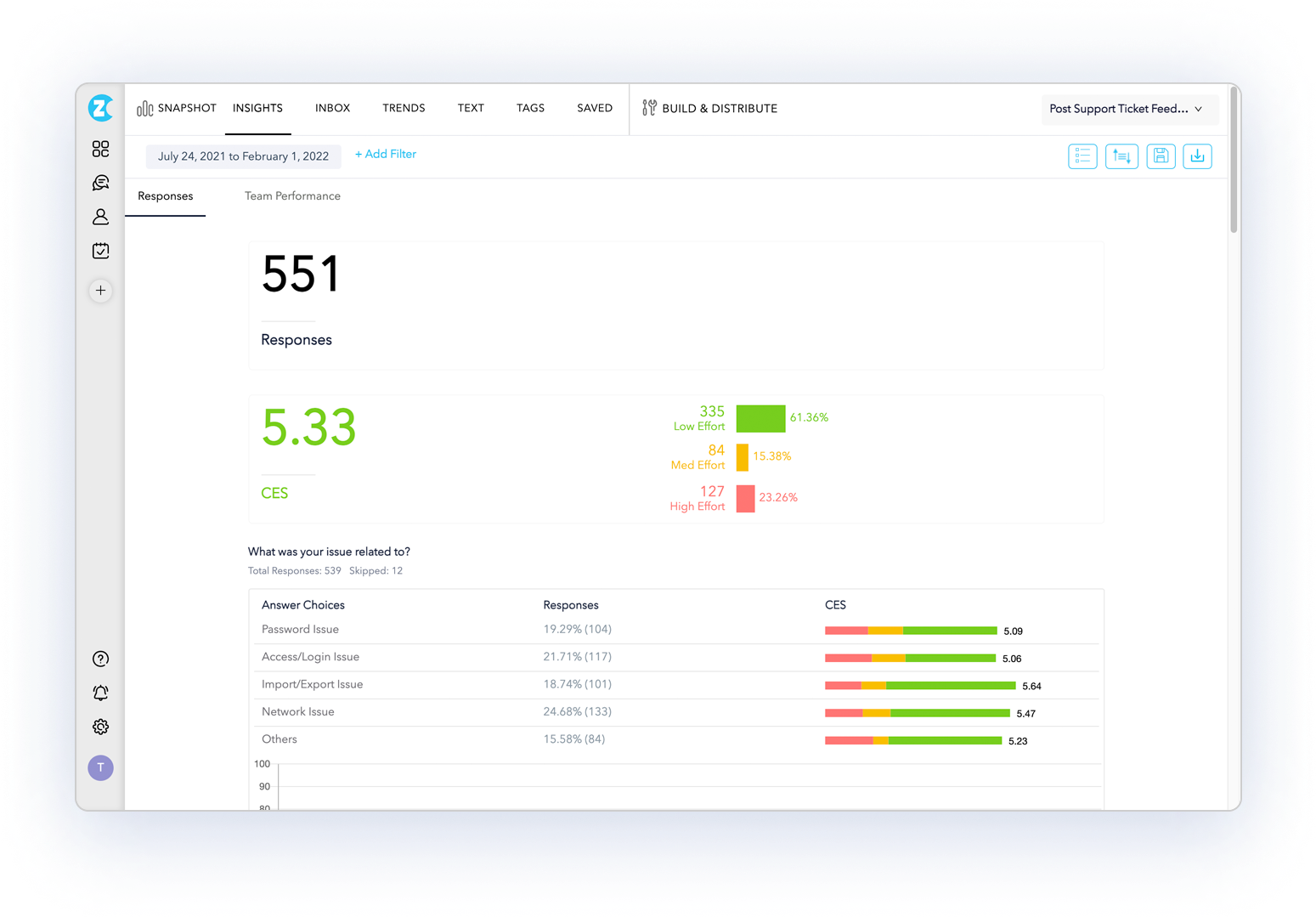
Task: Open the SAVED tab
Action: pyautogui.click(x=595, y=108)
